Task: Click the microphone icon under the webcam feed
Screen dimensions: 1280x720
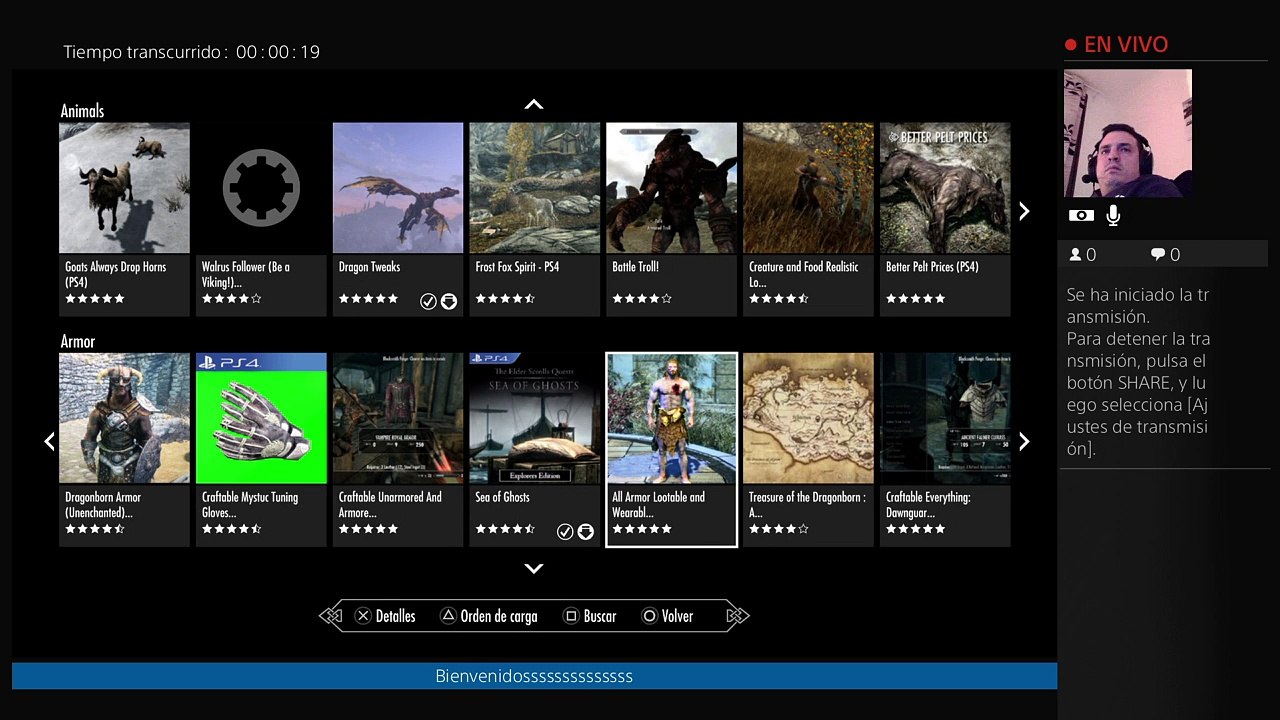Action: coord(1113,215)
